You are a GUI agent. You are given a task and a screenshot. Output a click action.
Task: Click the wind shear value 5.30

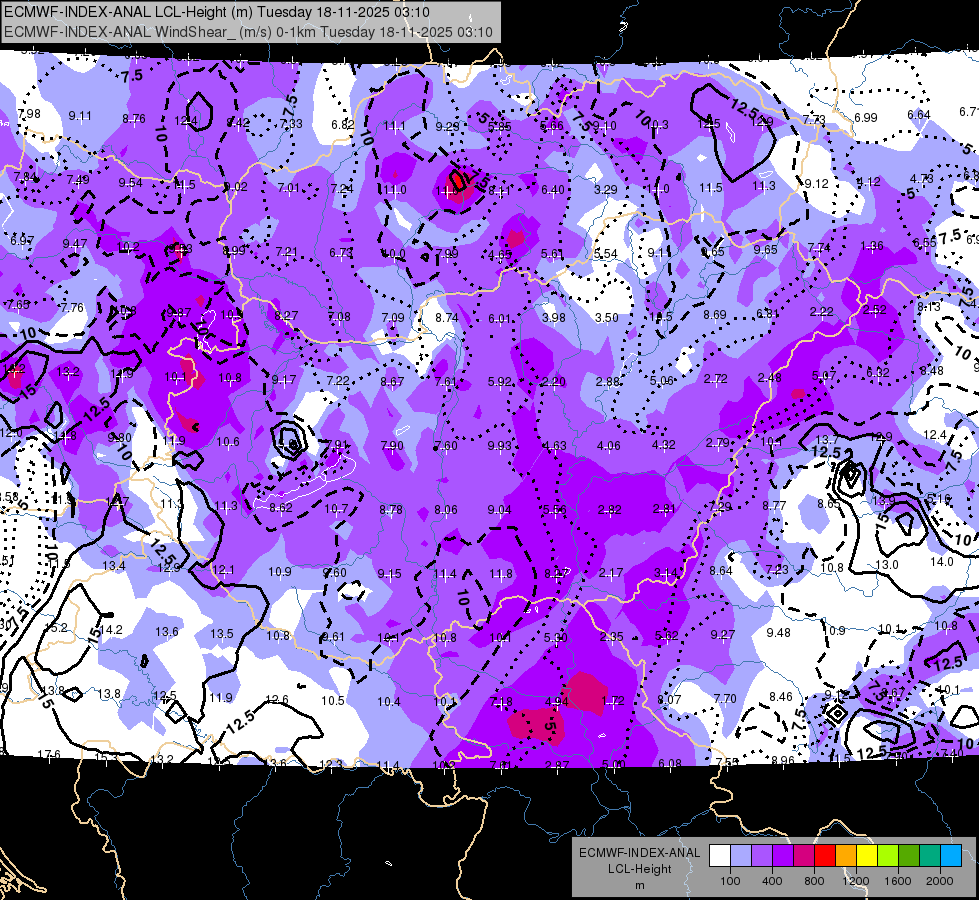pyautogui.click(x=556, y=638)
